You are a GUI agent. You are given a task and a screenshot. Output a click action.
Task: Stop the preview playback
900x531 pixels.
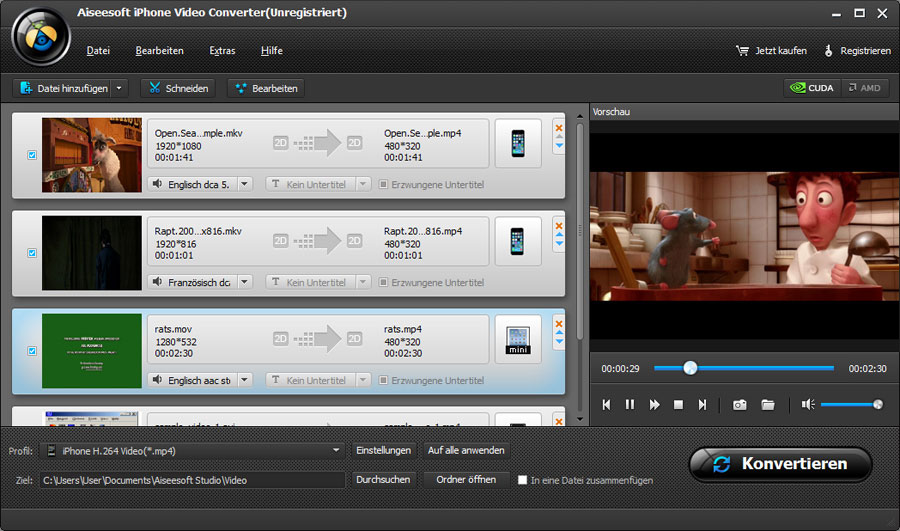678,405
